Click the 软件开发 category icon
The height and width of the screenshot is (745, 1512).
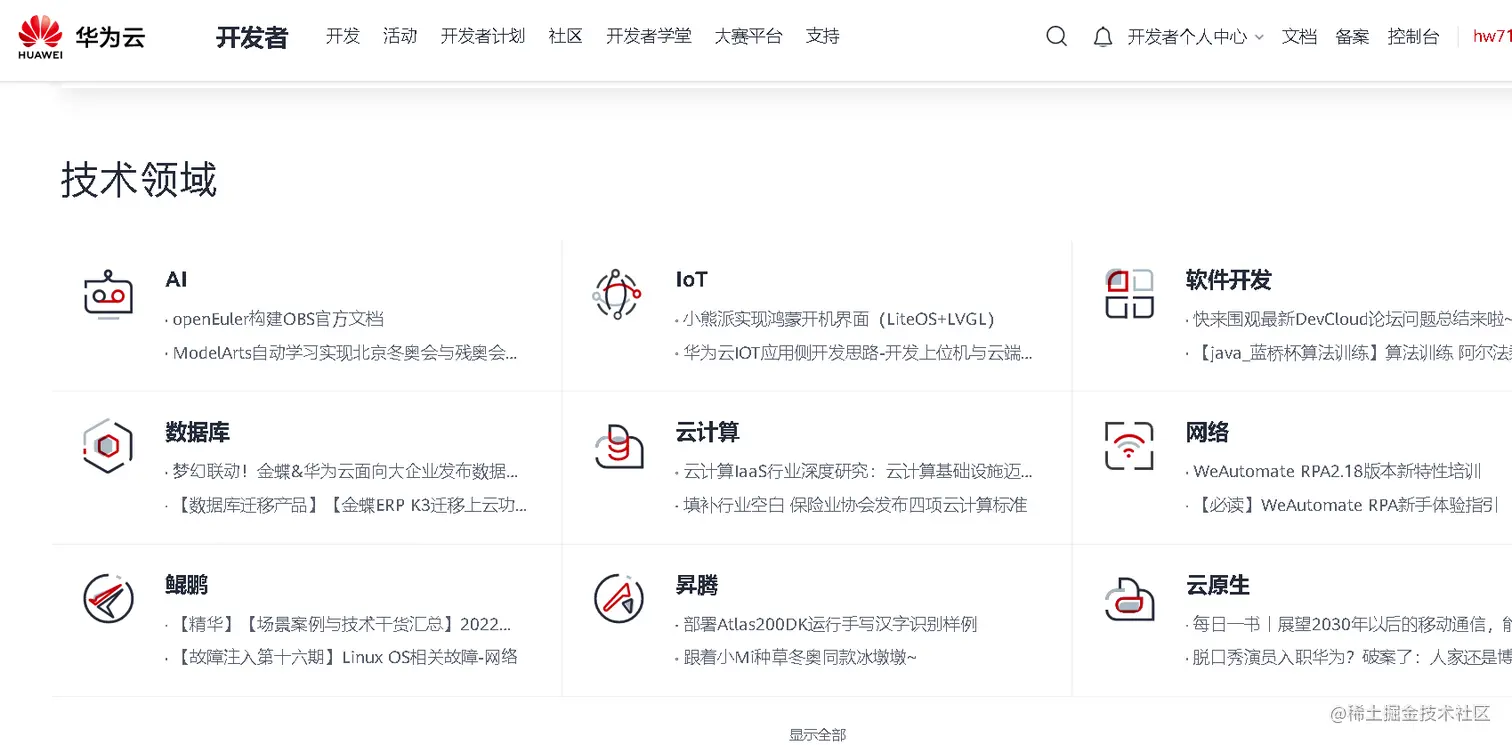point(1129,294)
